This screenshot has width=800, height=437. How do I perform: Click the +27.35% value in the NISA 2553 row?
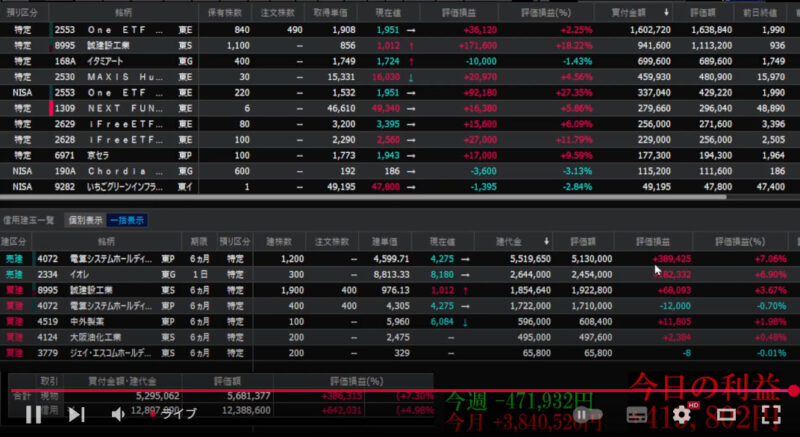[574, 93]
